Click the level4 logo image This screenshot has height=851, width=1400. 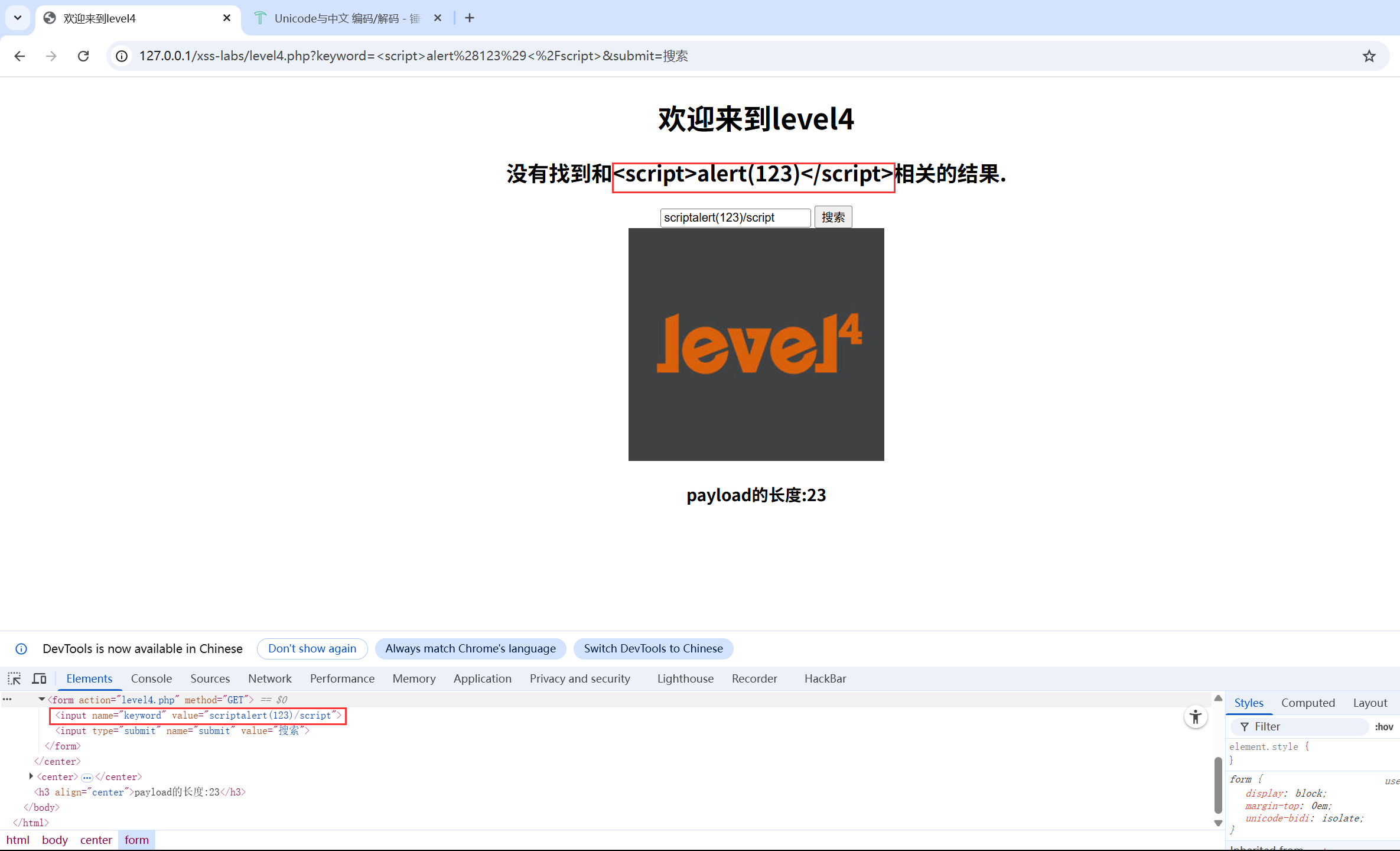pyautogui.click(x=756, y=345)
